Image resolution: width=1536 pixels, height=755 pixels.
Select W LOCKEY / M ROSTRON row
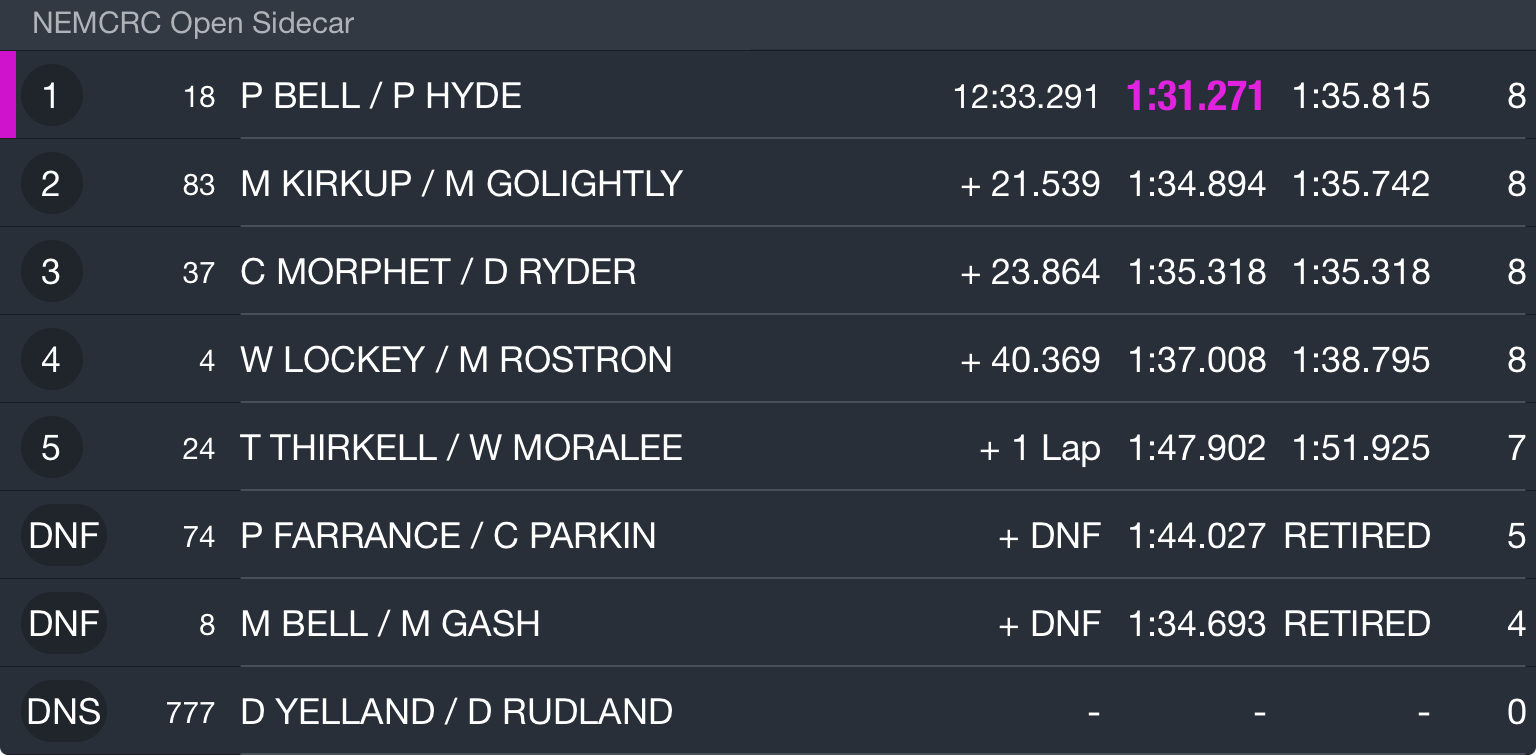[x=768, y=360]
